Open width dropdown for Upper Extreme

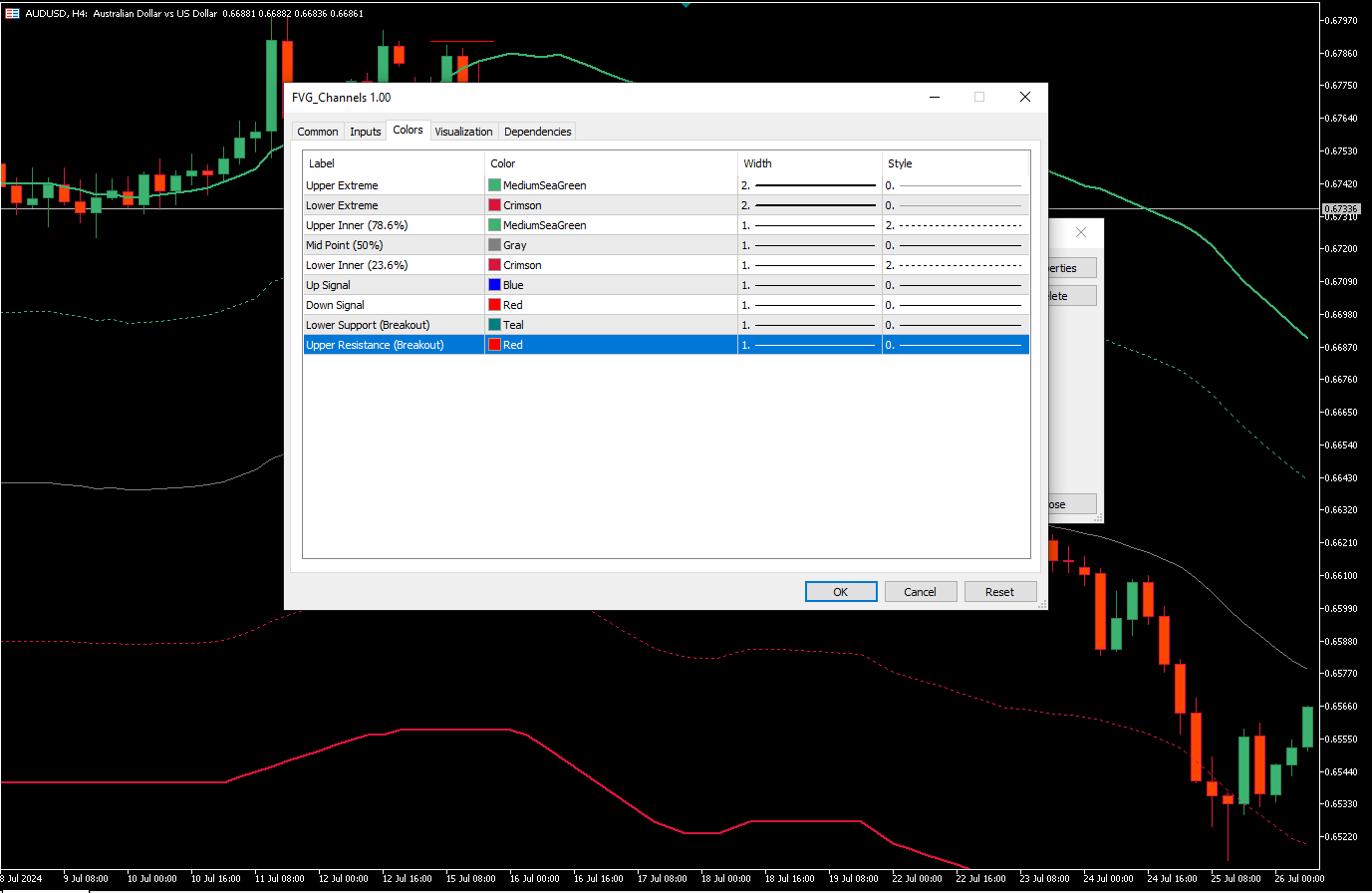[x=809, y=185]
